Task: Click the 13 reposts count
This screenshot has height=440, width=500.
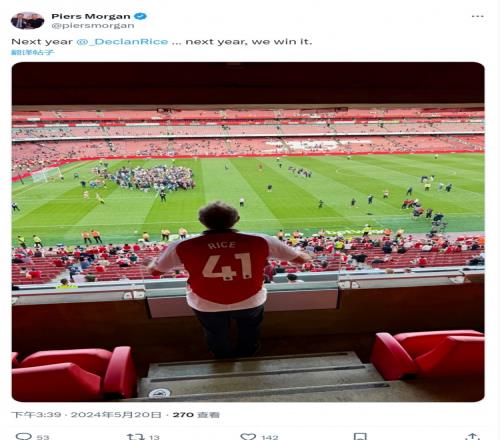Action: click(154, 437)
